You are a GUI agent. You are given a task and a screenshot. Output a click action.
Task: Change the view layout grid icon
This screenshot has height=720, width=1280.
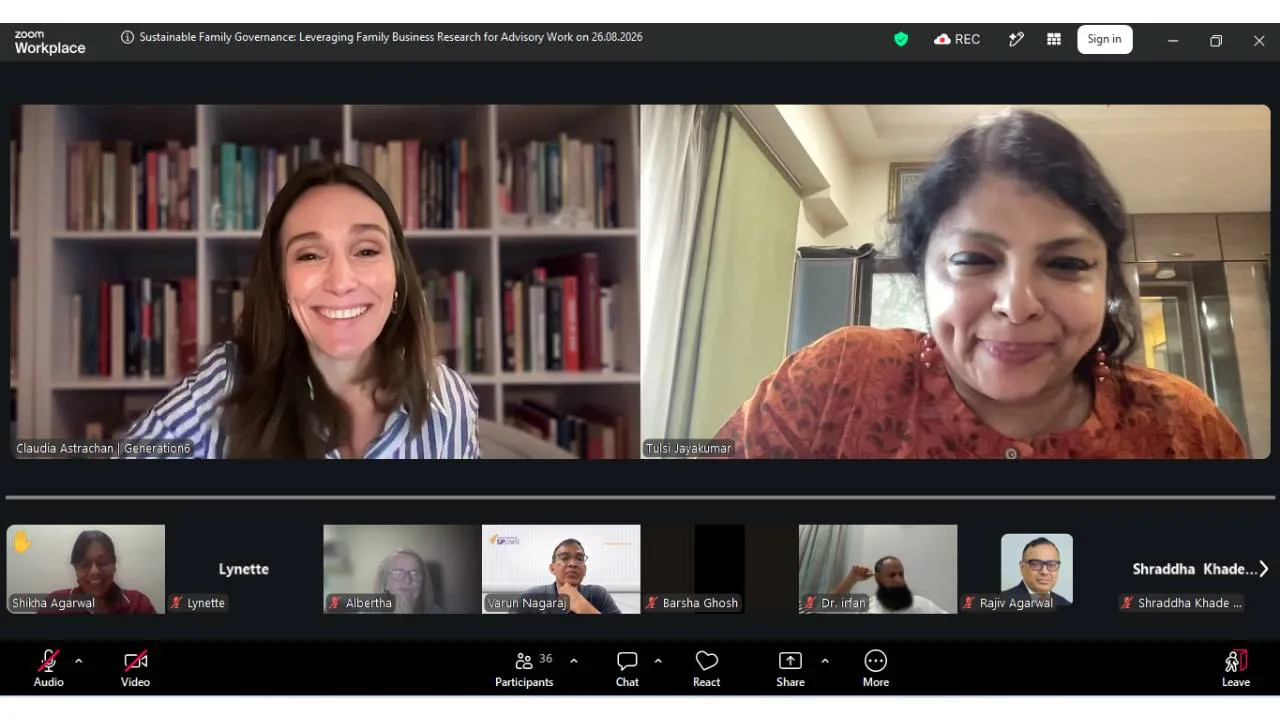pos(1053,39)
